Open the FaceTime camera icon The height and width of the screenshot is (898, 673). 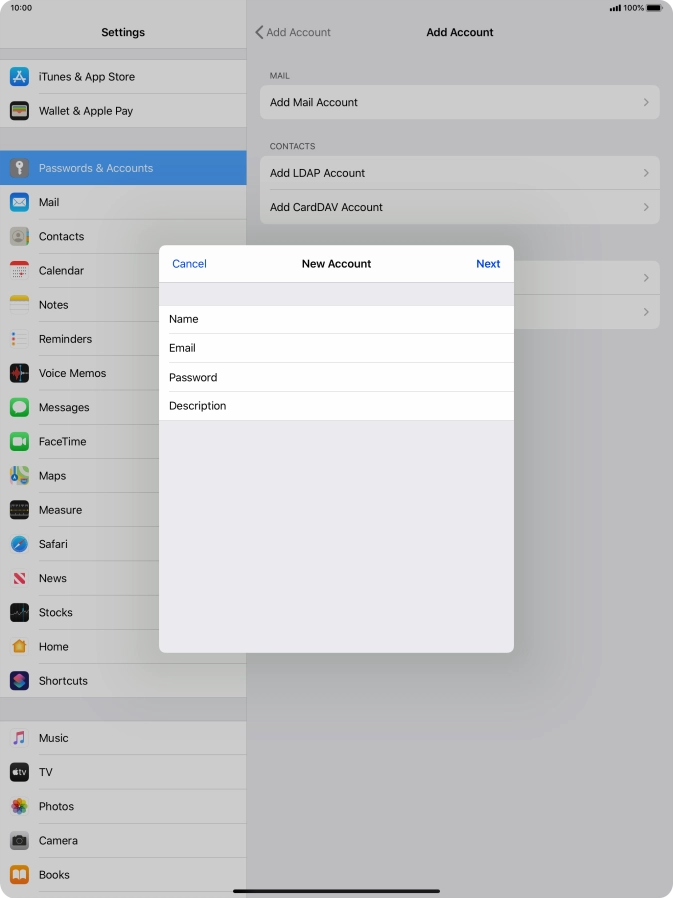[x=19, y=442]
